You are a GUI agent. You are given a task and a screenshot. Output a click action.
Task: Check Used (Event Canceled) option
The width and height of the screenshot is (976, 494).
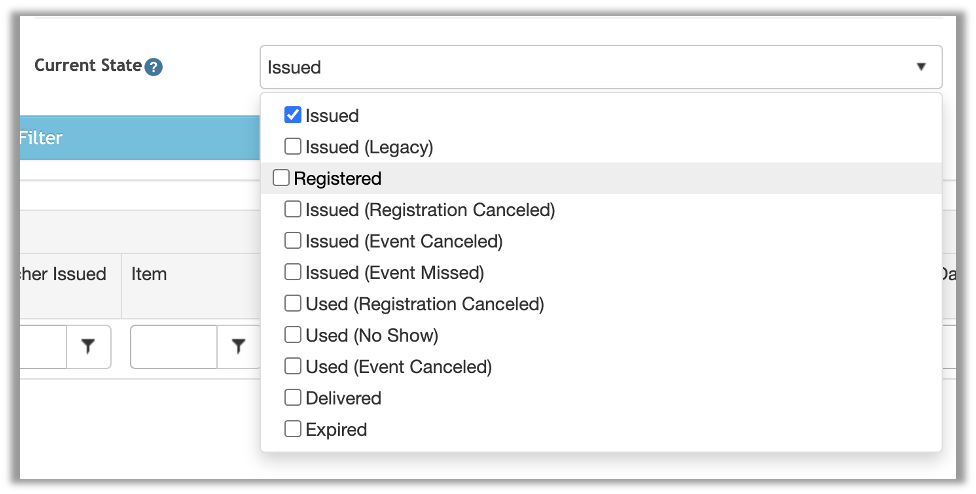tap(293, 366)
